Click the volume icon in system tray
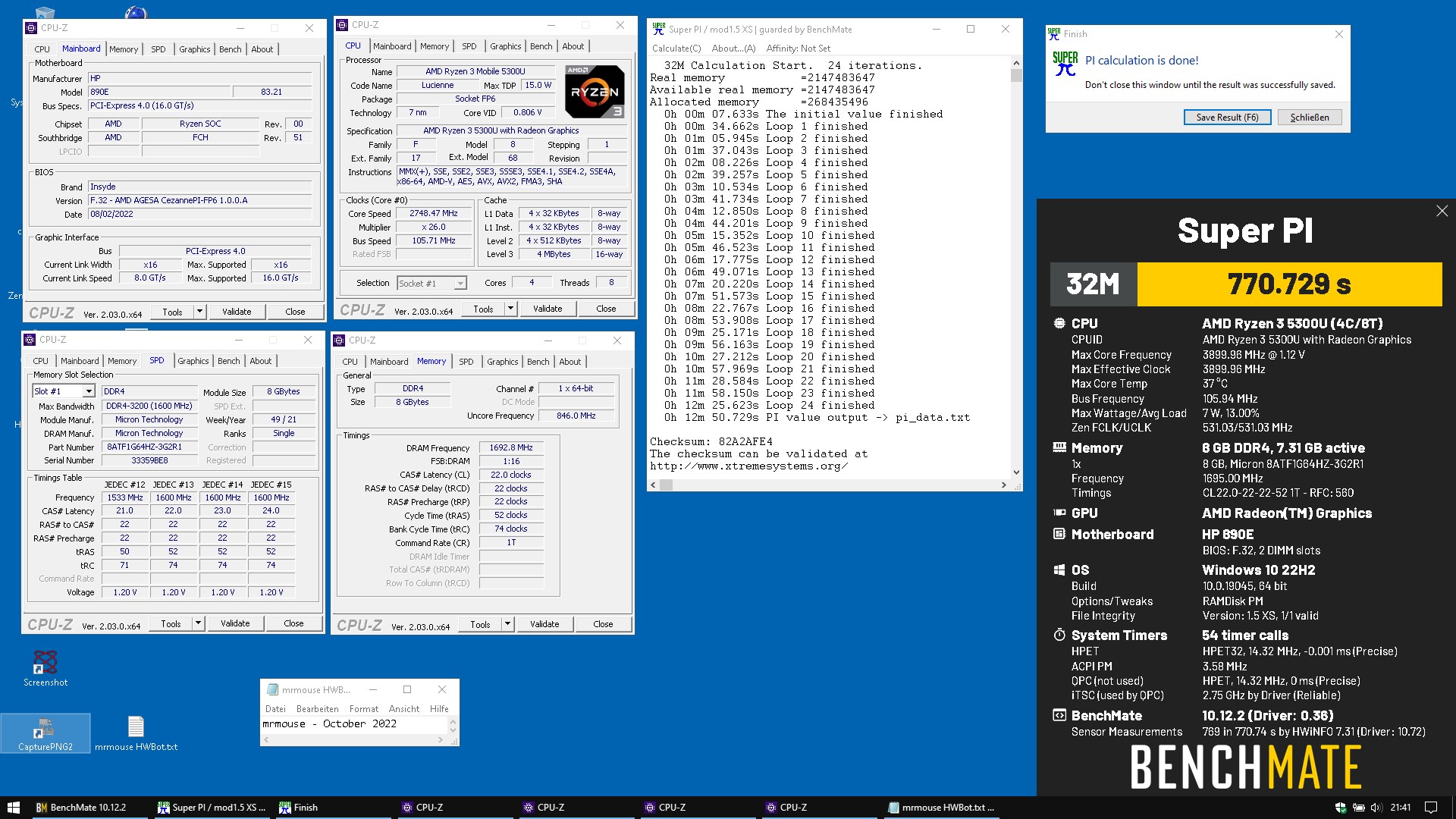The image size is (1456, 819). [x=1376, y=808]
